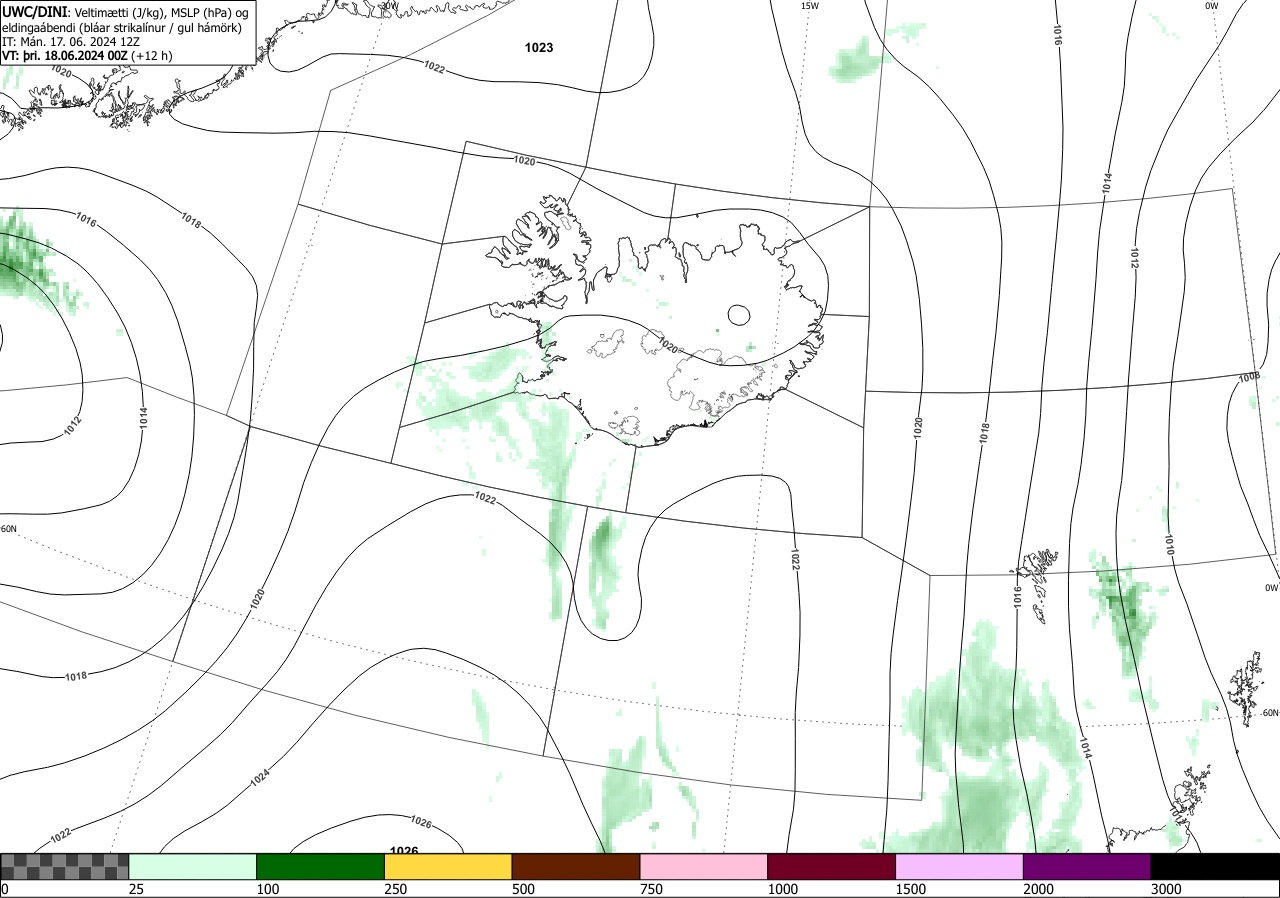This screenshot has height=898, width=1280.
Task: Click the '3000' legend scale value
Action: point(1167,889)
